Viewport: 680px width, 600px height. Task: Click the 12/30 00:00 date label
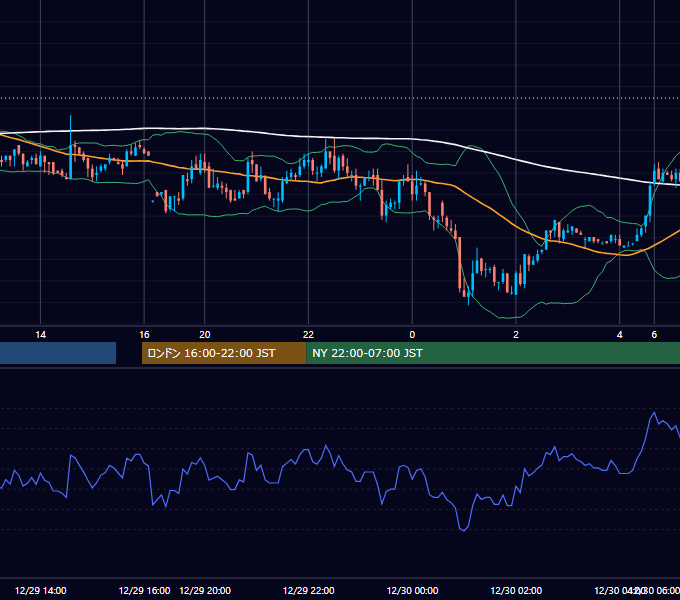[x=412, y=590]
